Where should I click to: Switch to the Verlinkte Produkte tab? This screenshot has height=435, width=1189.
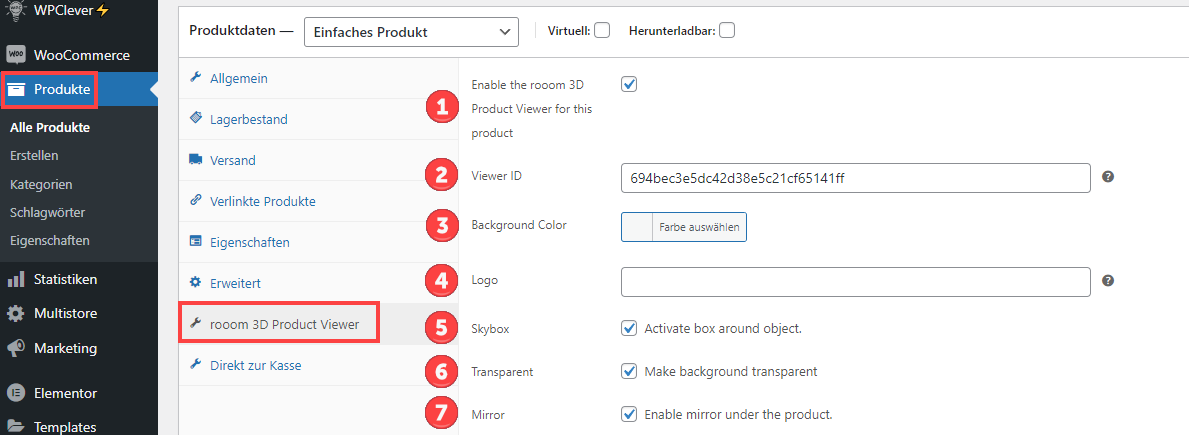click(262, 201)
